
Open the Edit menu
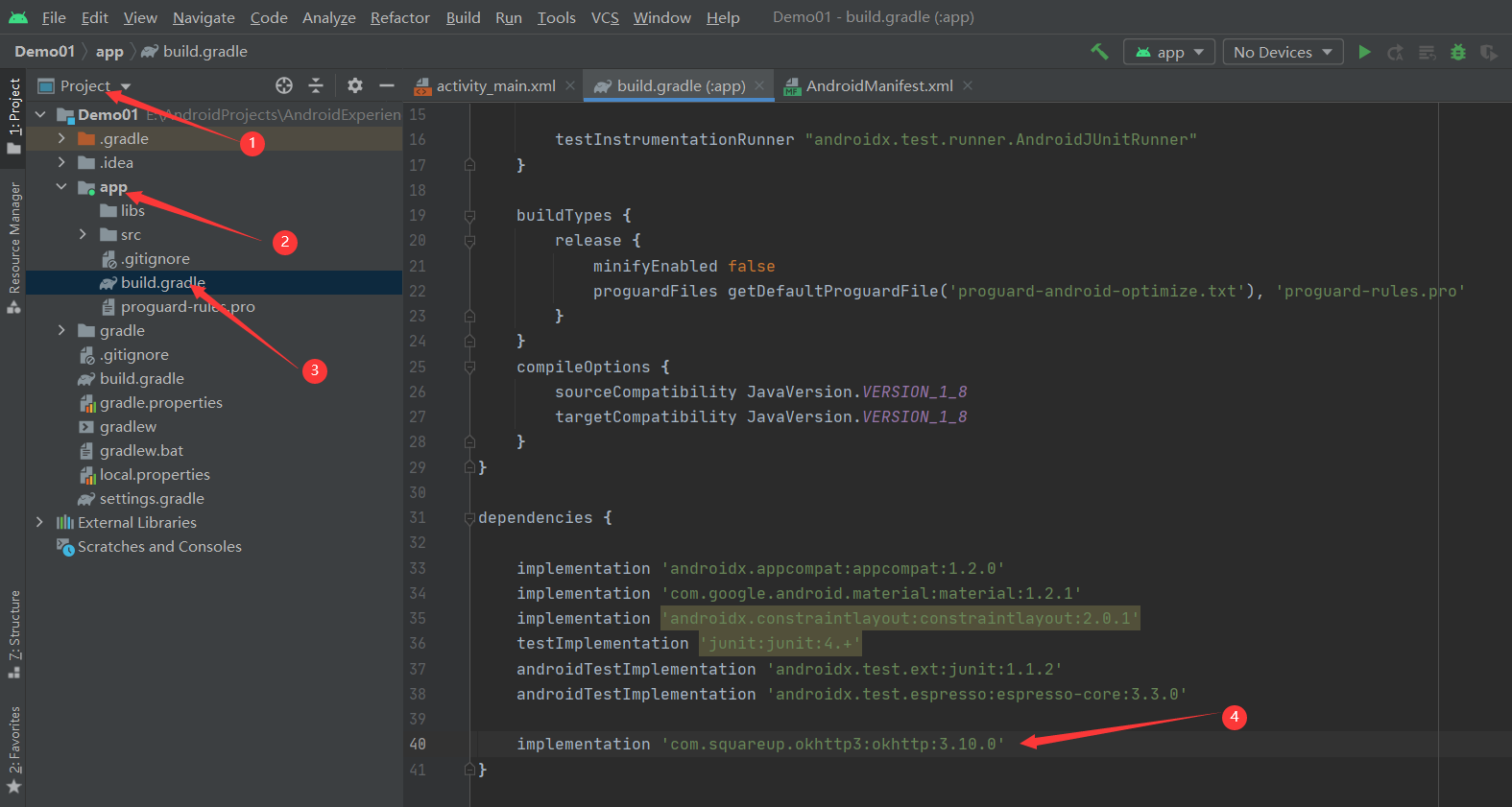[94, 17]
